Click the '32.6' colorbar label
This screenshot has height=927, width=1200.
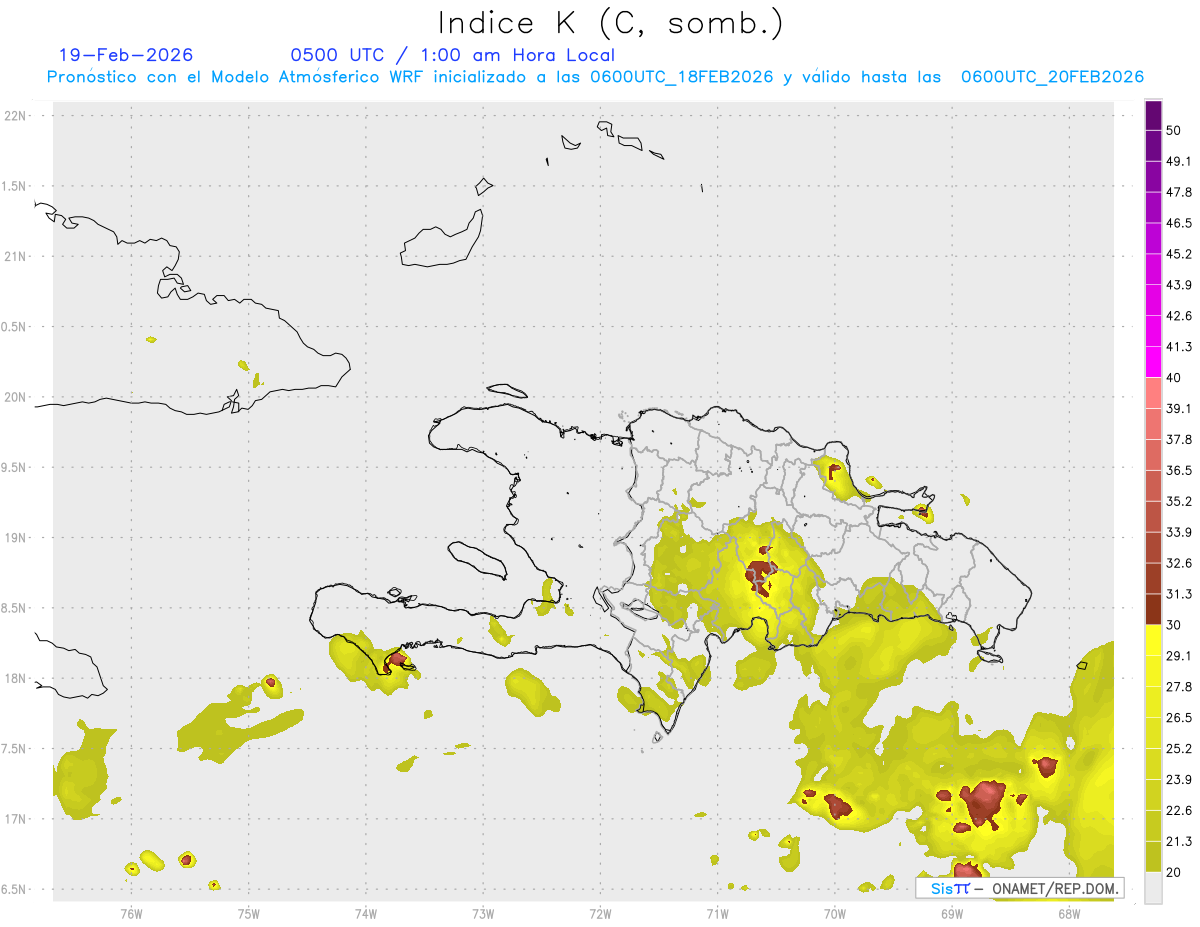(1179, 563)
